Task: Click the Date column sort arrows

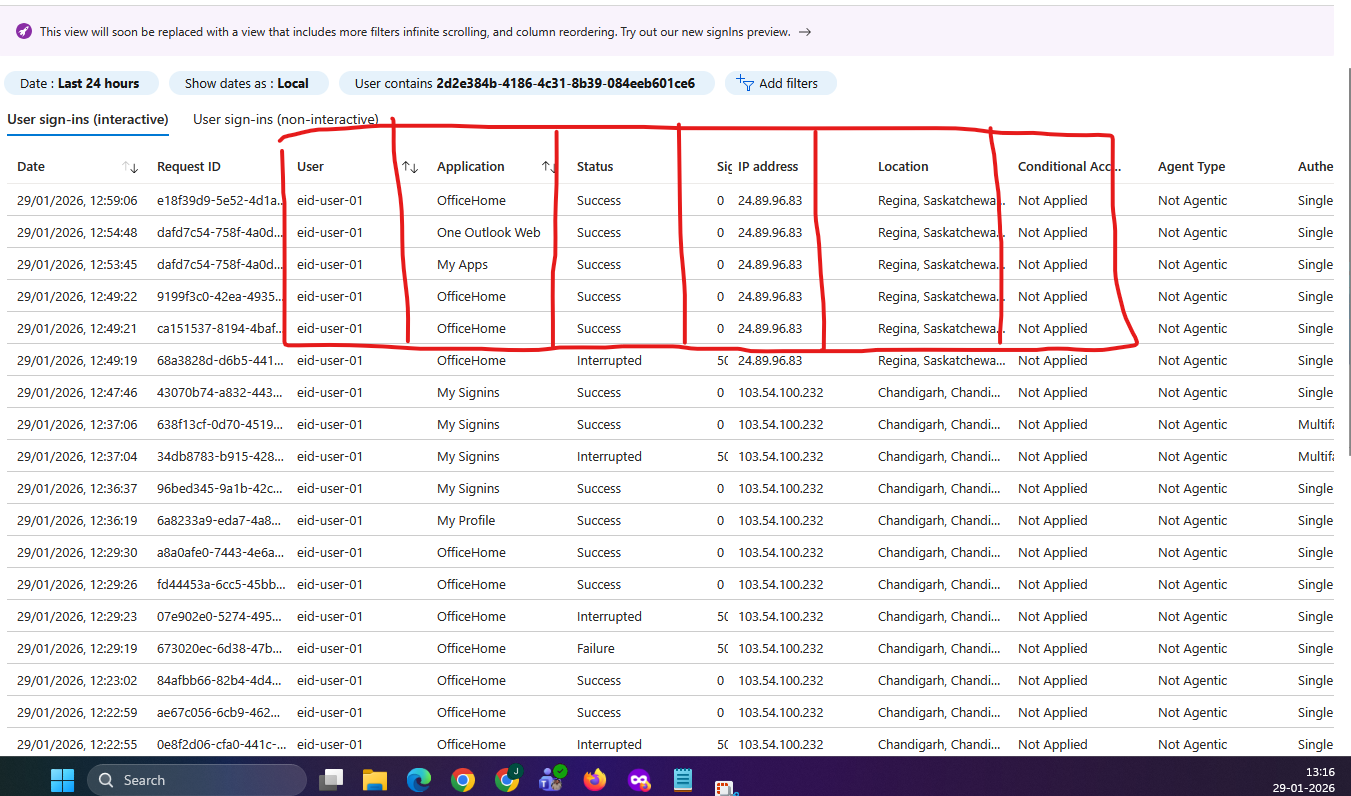Action: click(130, 167)
